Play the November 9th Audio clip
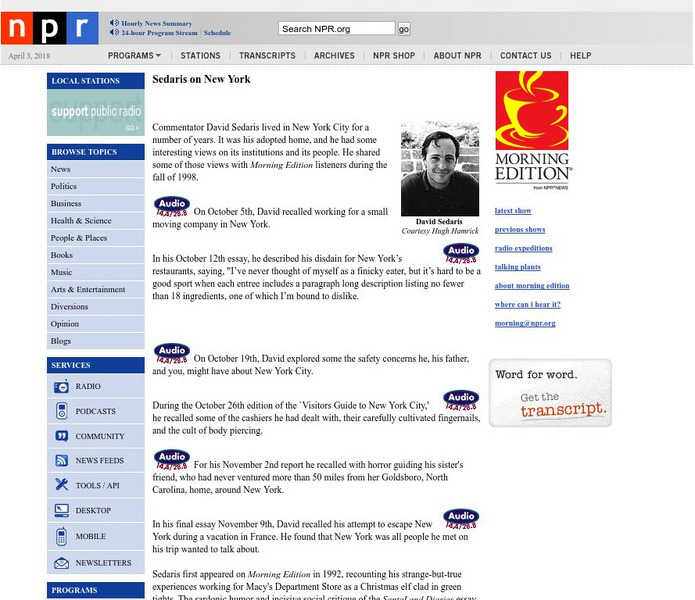Image resolution: width=695 pixels, height=600 pixels. tap(461, 519)
